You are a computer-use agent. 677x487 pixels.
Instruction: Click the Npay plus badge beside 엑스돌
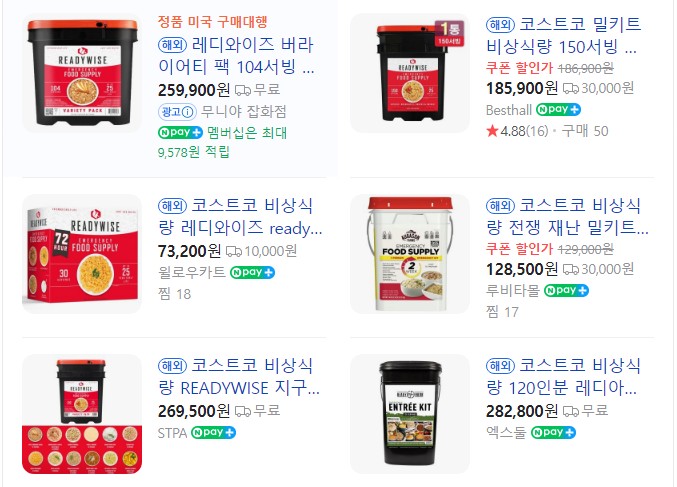553,432
